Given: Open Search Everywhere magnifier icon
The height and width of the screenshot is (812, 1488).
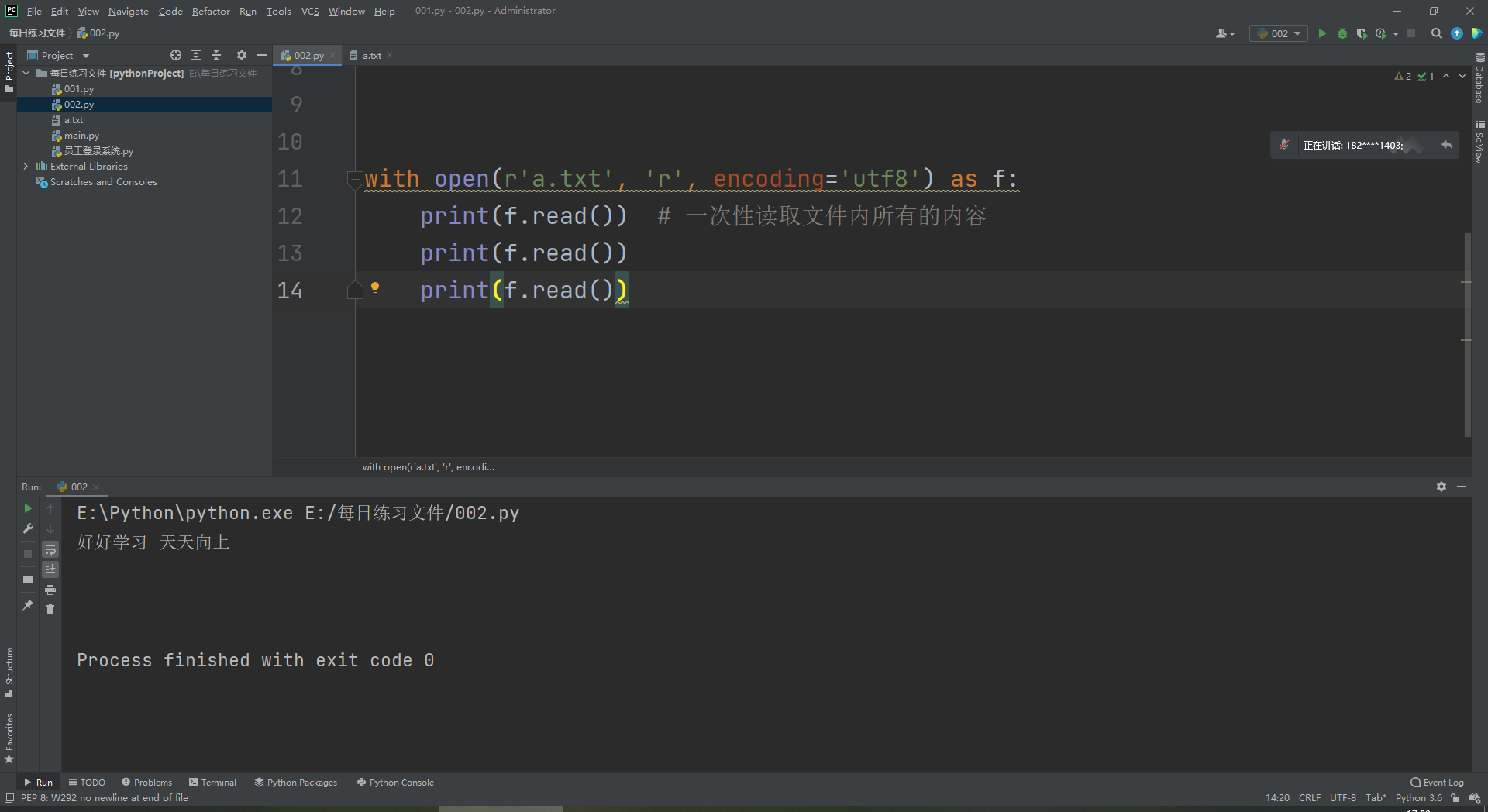Looking at the screenshot, I should click(1437, 33).
